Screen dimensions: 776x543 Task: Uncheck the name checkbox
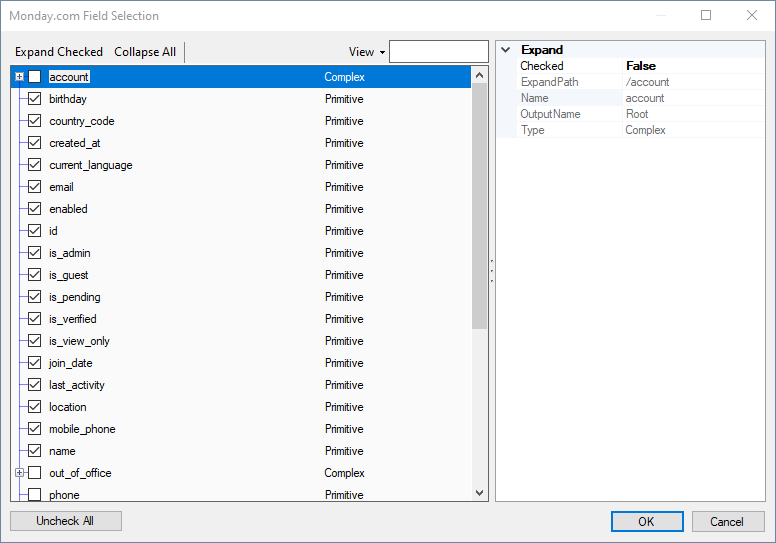[x=35, y=451]
